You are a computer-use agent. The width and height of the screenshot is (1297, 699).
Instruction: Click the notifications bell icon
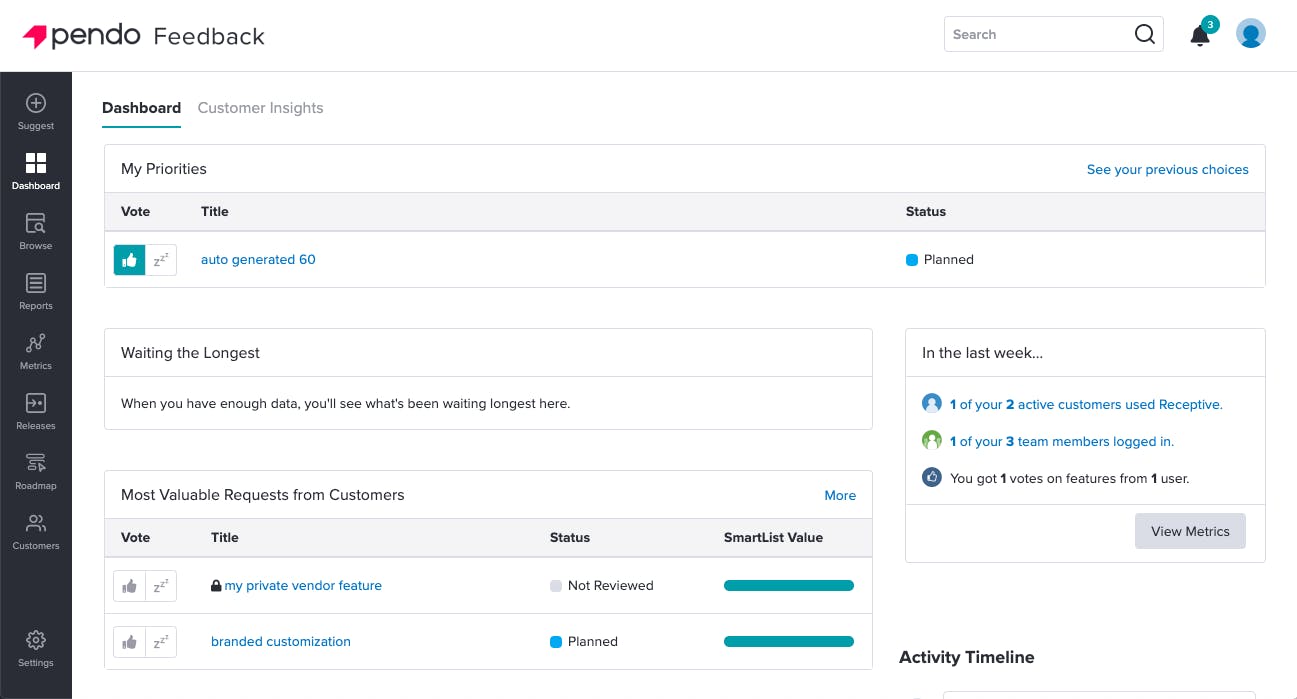[x=1200, y=36]
